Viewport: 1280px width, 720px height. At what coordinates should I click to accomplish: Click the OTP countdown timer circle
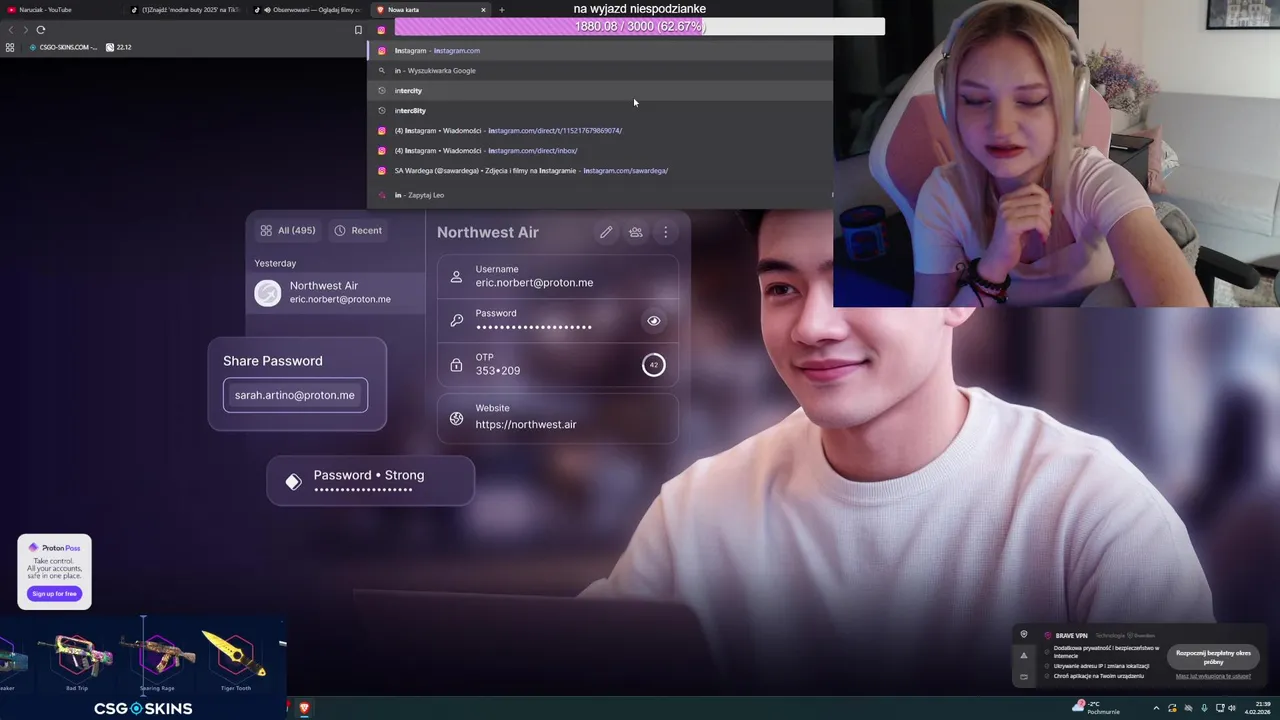click(653, 365)
